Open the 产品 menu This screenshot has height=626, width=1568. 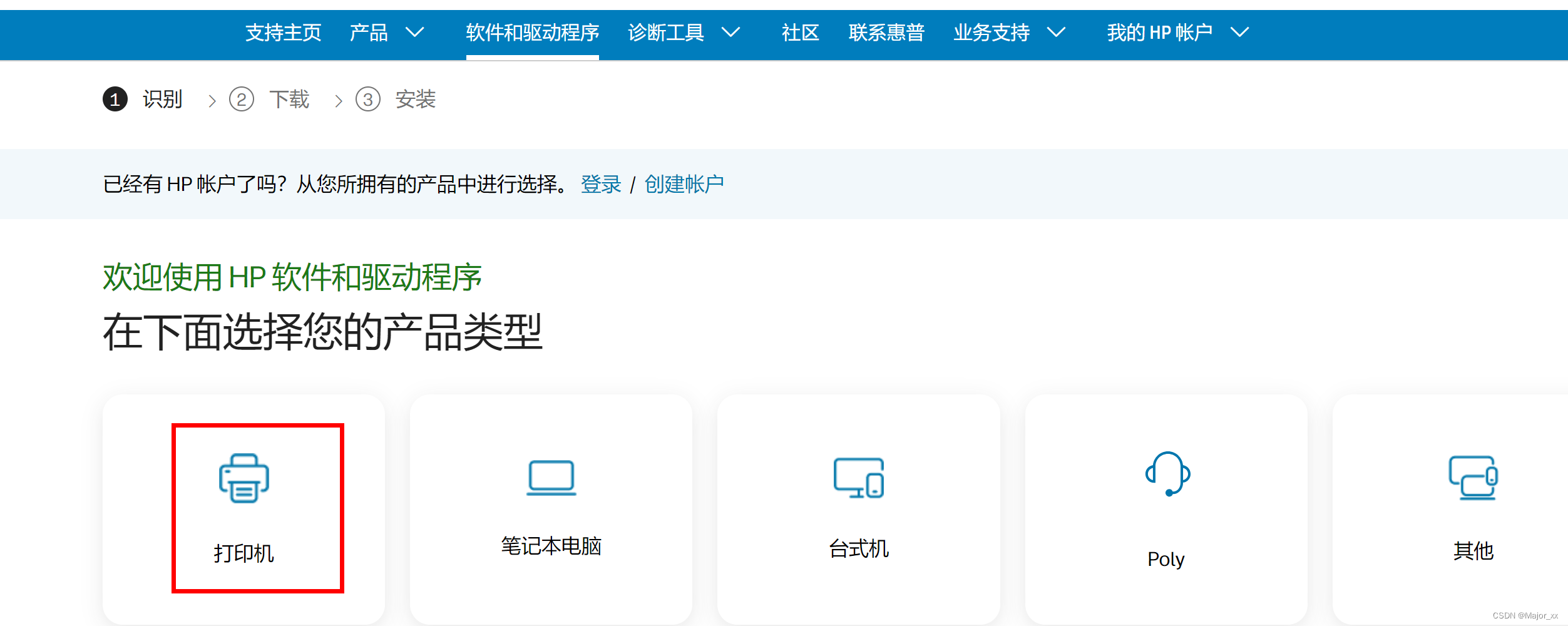click(369, 33)
